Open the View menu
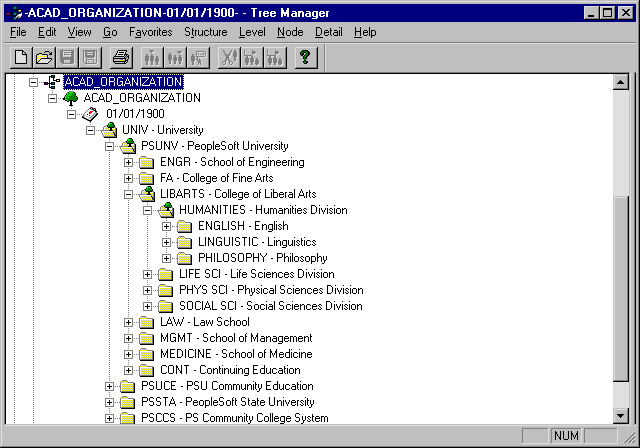The image size is (640, 448). pyautogui.click(x=80, y=32)
